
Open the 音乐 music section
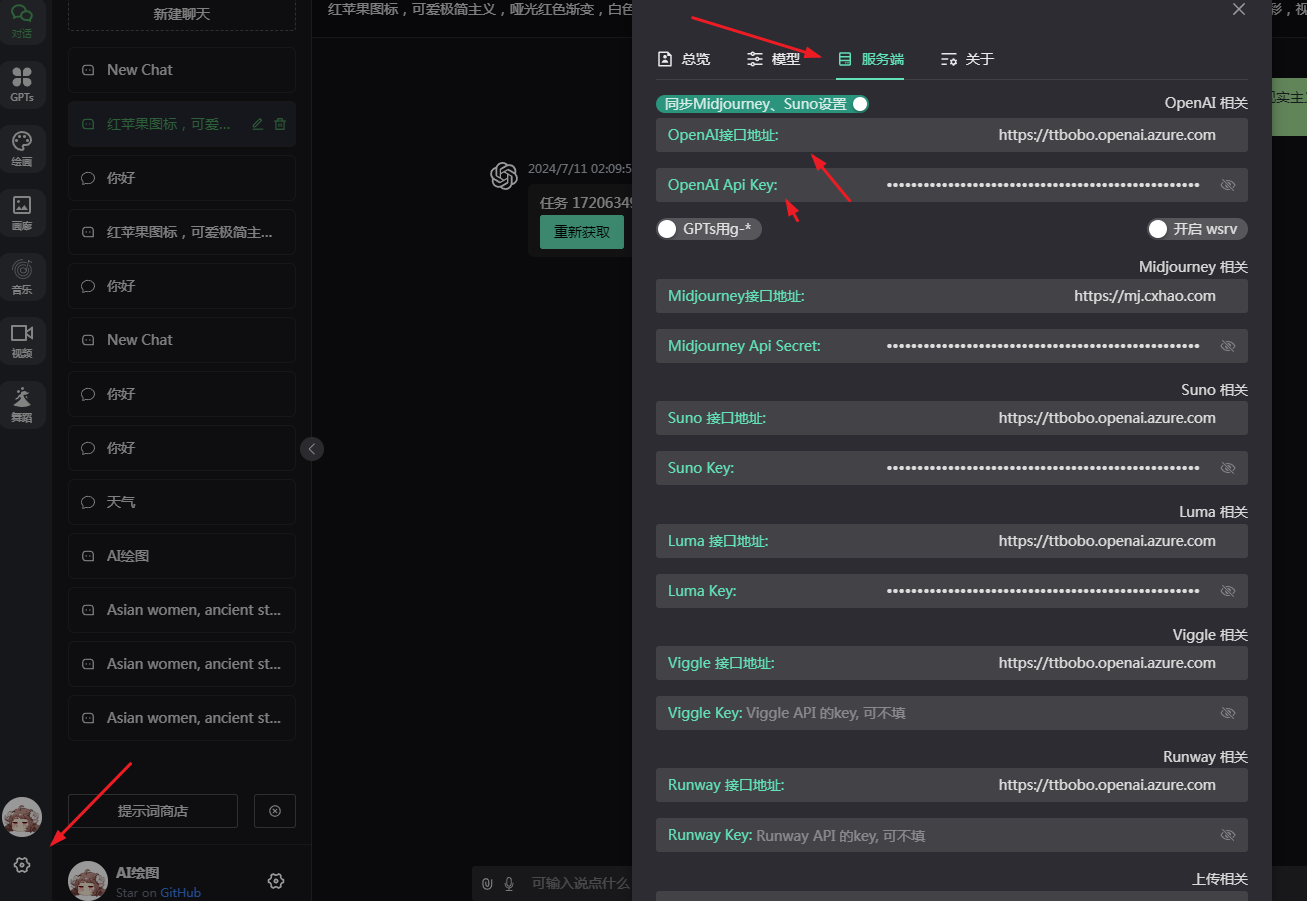22,276
